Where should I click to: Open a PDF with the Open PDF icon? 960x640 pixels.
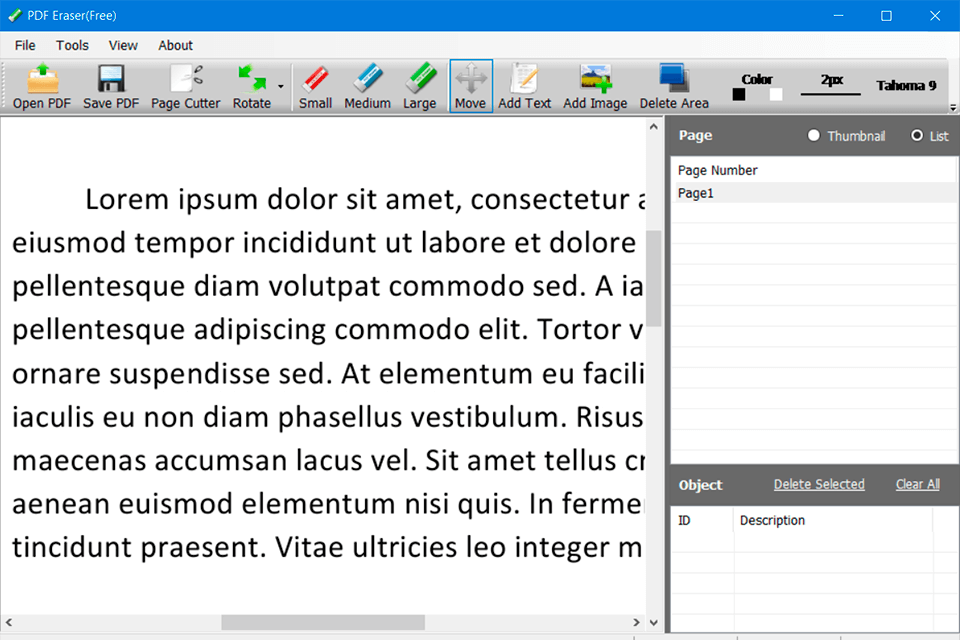point(40,85)
